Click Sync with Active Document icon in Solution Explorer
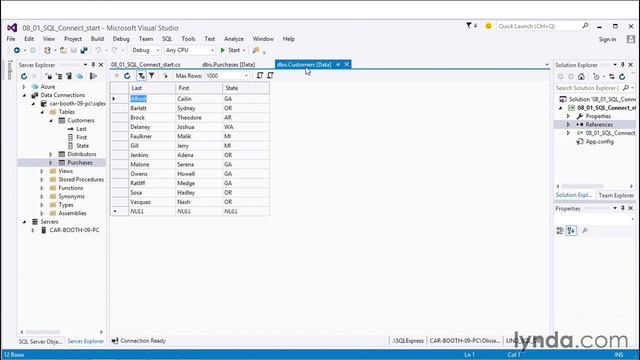640x360 pixels. coord(612,76)
